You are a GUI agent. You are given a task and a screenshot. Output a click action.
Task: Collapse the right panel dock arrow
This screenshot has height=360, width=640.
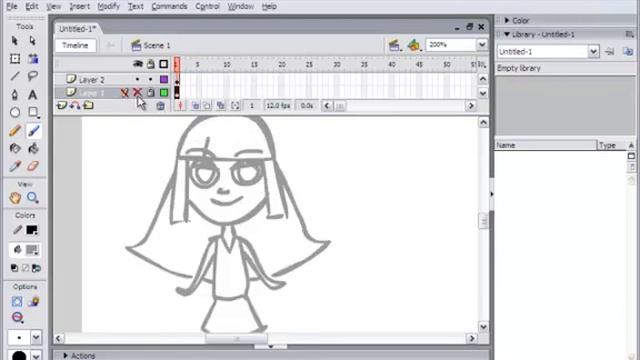tap(491, 194)
